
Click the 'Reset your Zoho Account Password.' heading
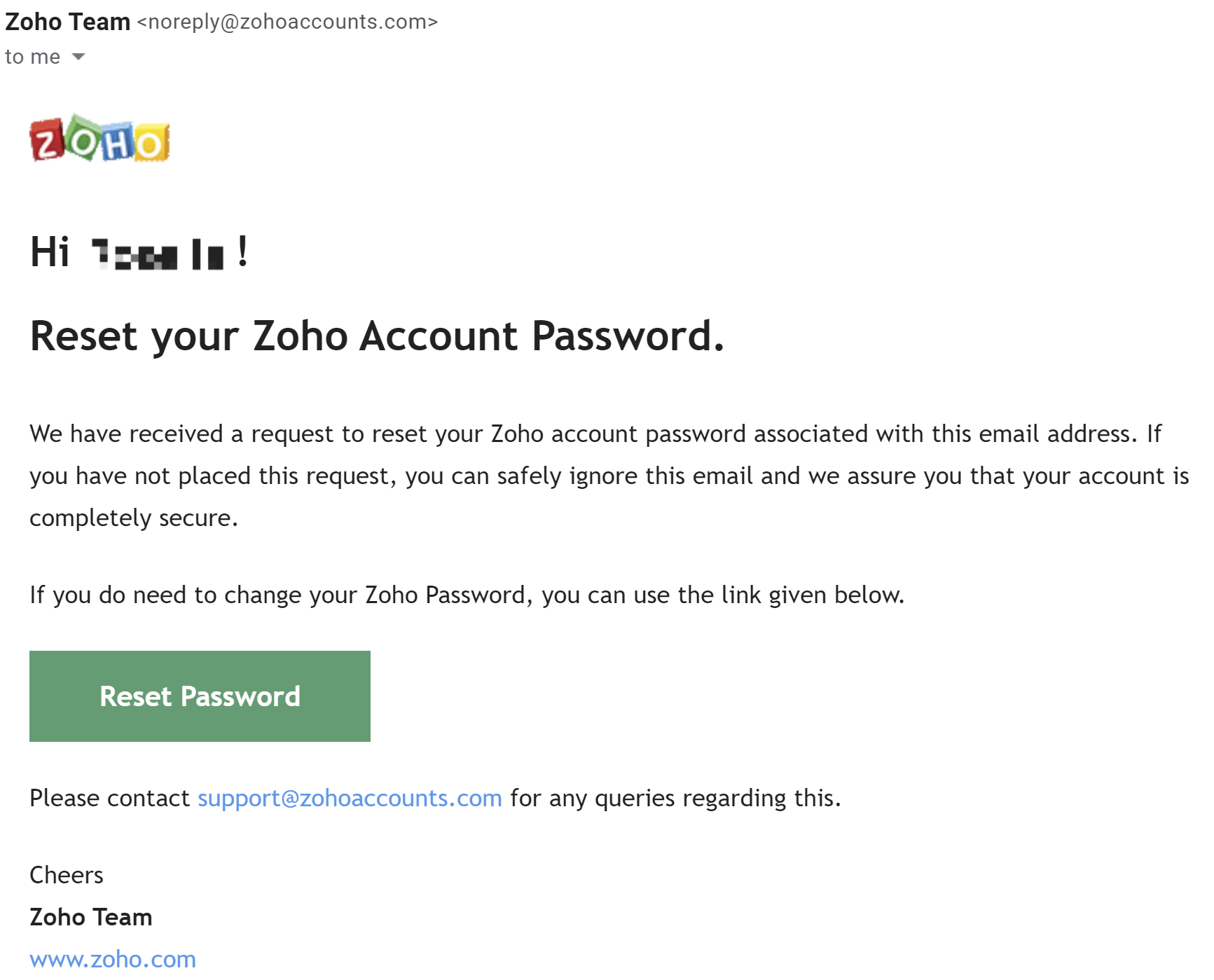tap(377, 336)
